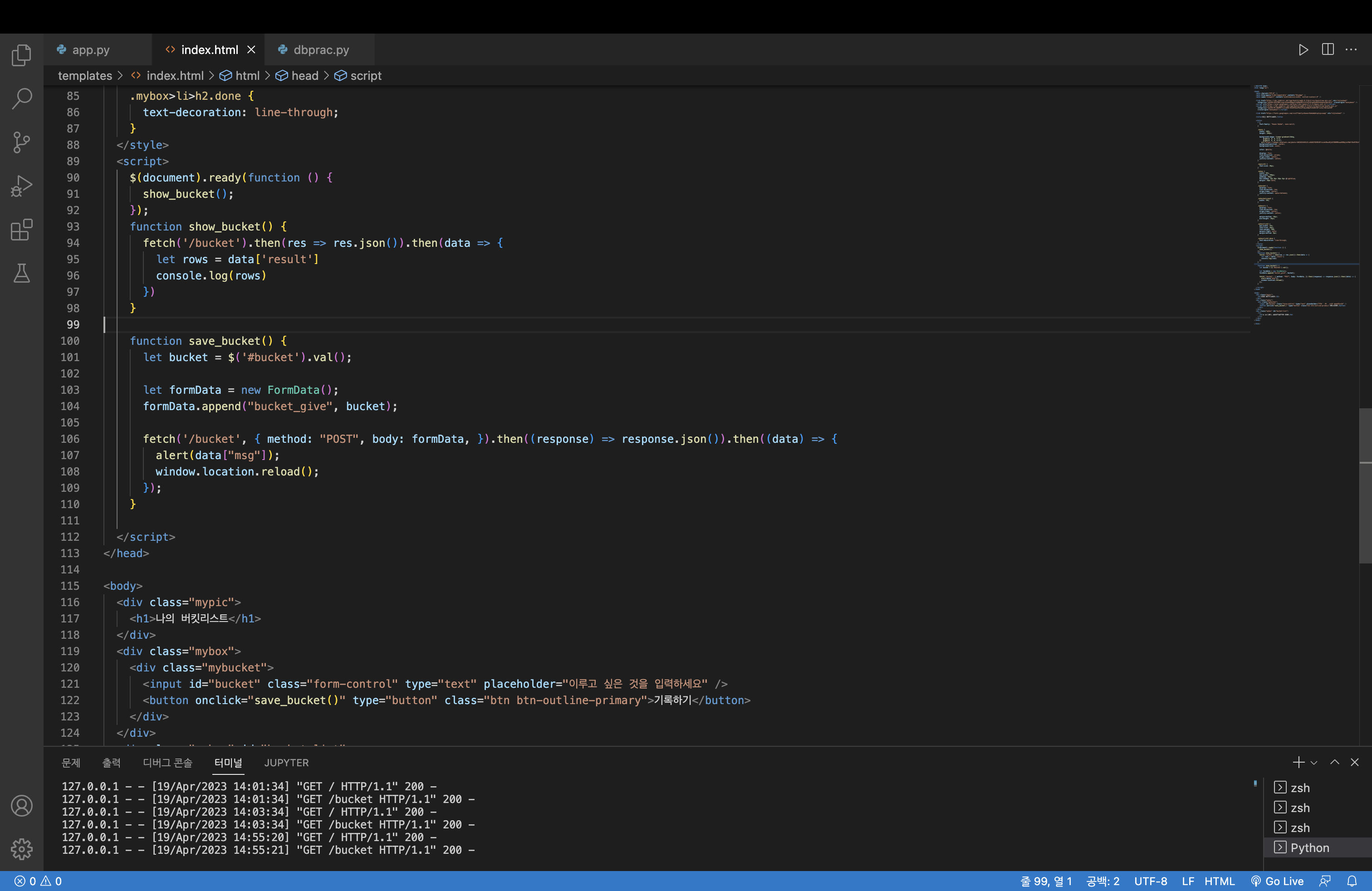Viewport: 1372px width, 891px height.
Task: Create a new terminal with plus icon
Action: tap(1299, 763)
